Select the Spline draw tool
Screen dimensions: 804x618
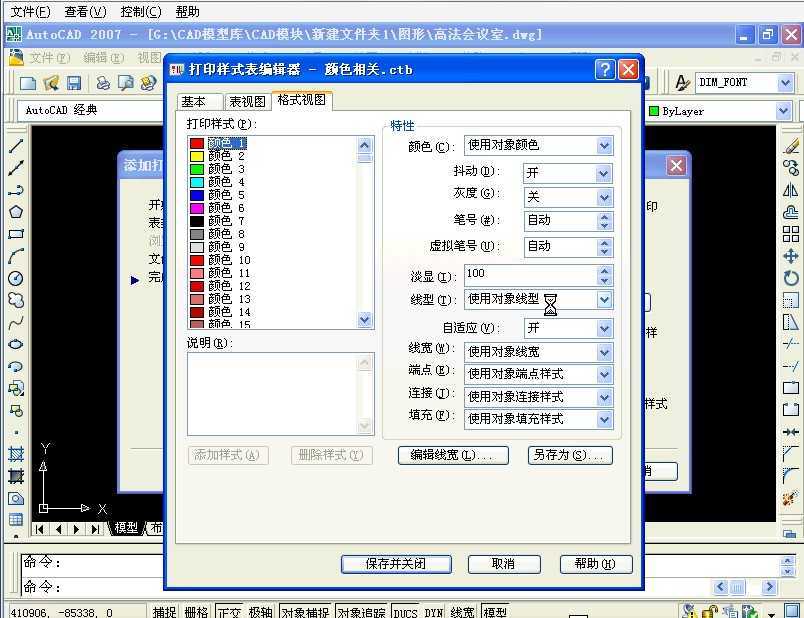[x=16, y=323]
